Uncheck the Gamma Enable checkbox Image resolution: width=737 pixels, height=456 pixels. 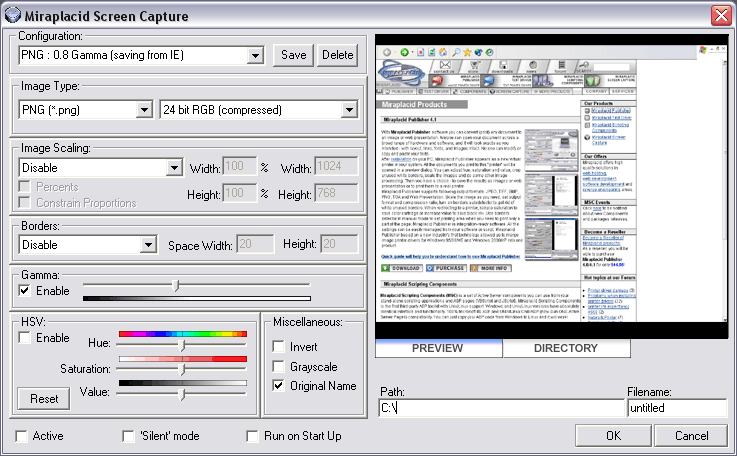click(24, 291)
